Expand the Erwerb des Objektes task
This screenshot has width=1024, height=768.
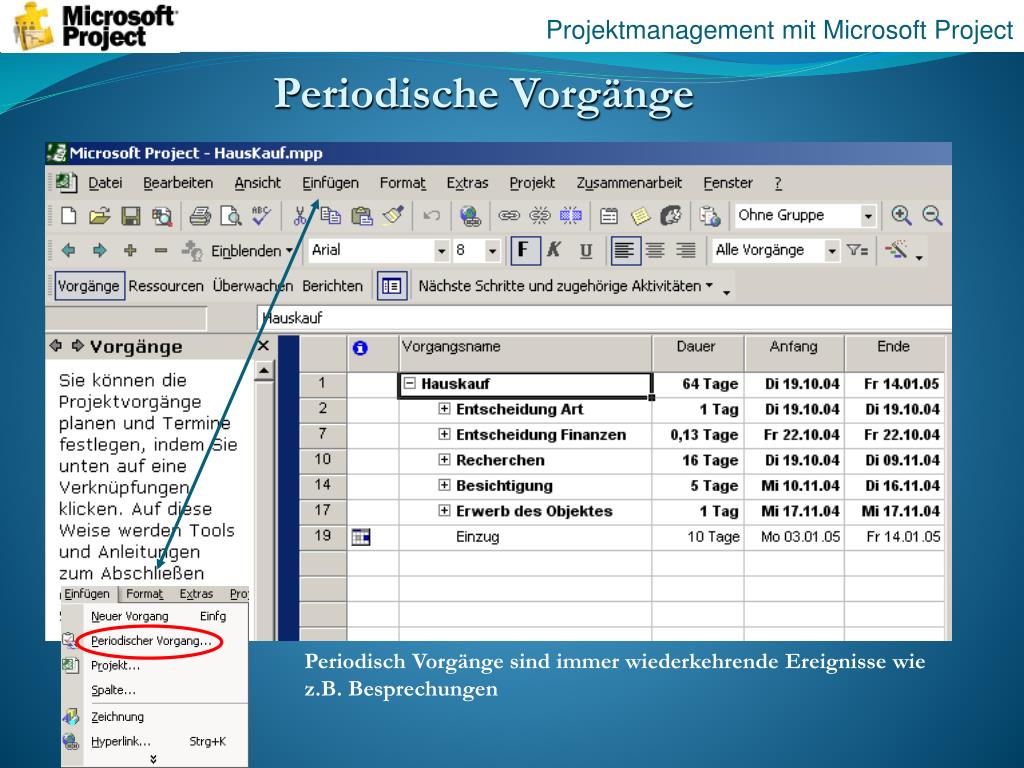(444, 511)
